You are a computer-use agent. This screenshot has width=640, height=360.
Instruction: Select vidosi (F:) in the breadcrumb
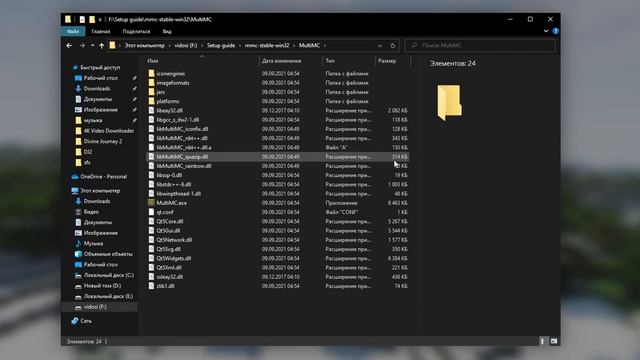pos(186,45)
